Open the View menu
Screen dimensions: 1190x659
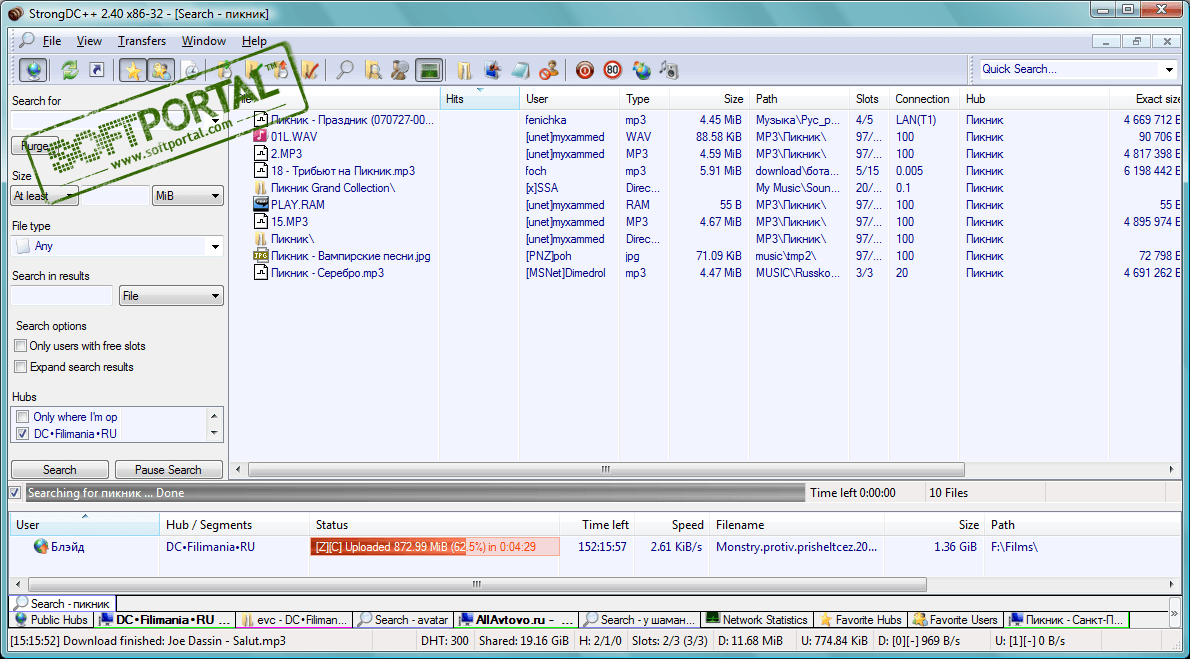(89, 41)
